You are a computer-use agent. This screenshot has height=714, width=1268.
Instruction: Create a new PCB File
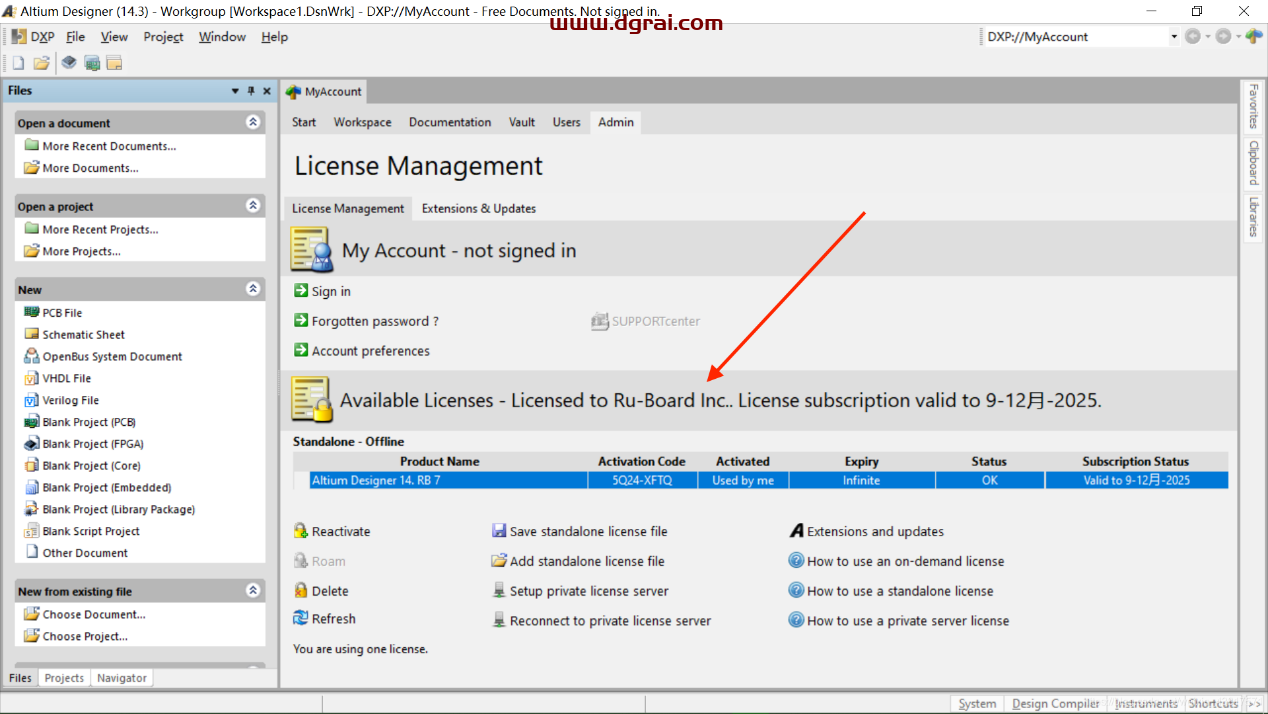click(62, 313)
